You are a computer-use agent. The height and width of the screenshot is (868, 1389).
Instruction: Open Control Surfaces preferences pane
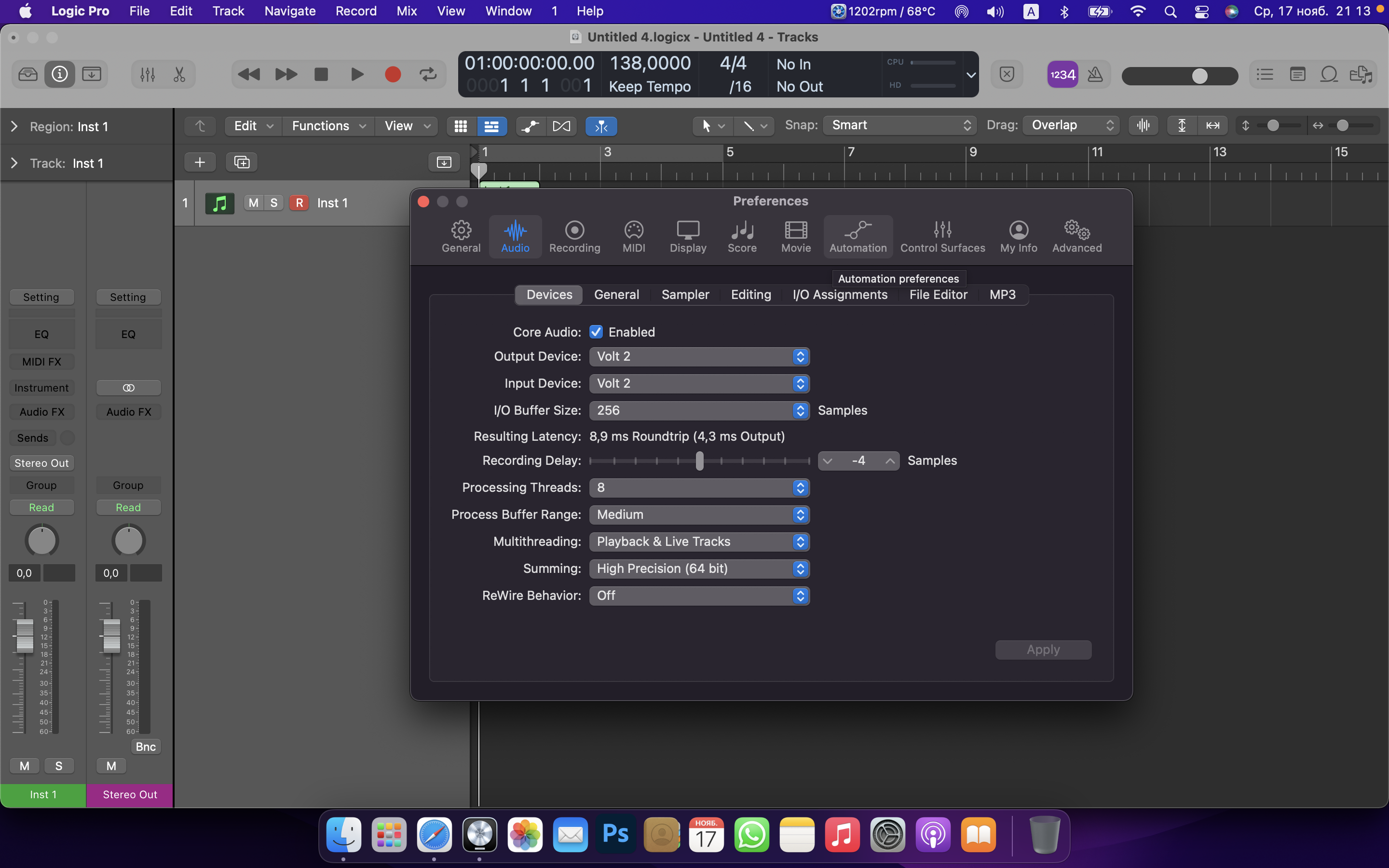tap(942, 236)
